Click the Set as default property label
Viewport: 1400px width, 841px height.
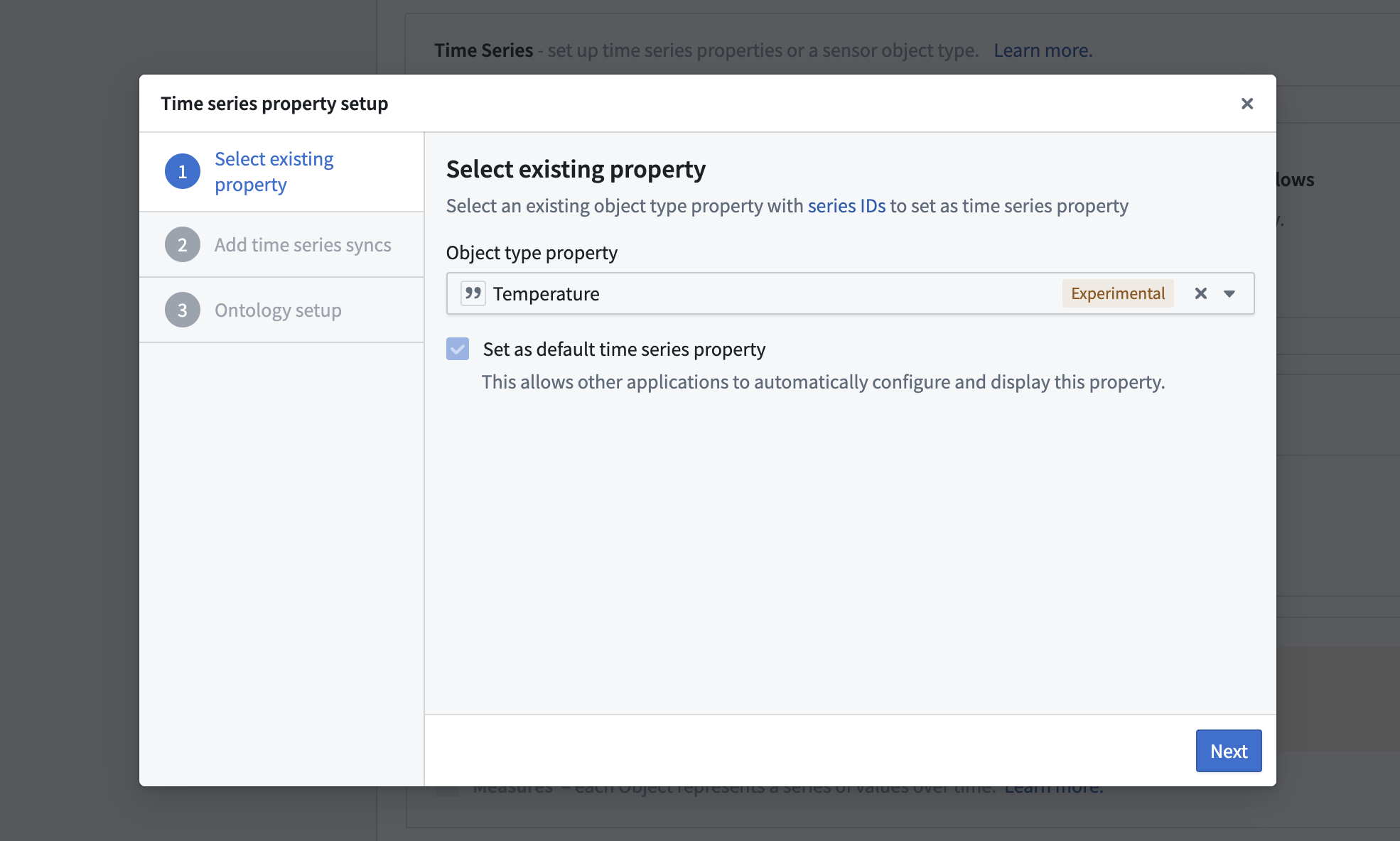[x=624, y=349]
